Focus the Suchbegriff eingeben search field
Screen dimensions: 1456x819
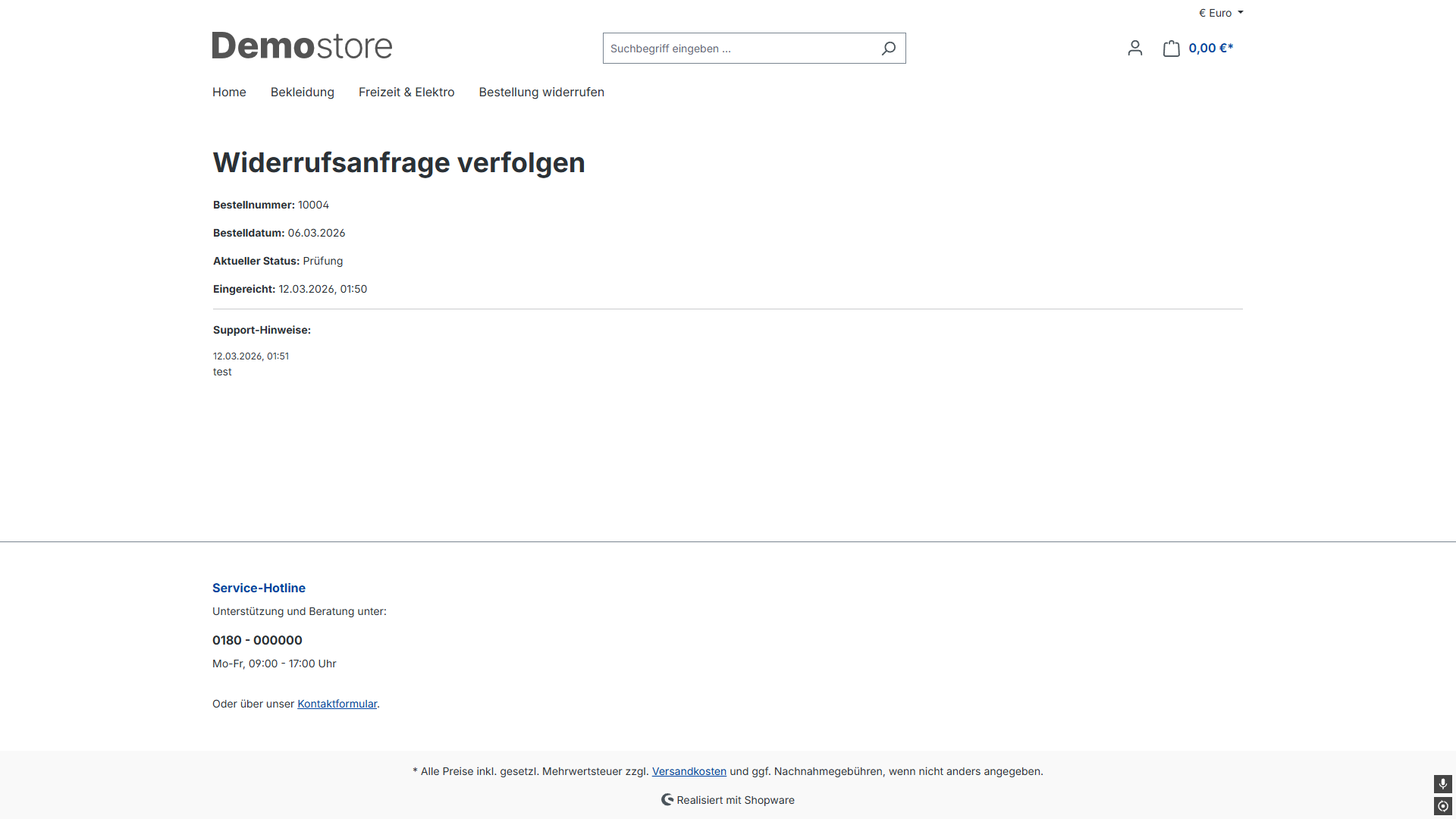point(739,49)
